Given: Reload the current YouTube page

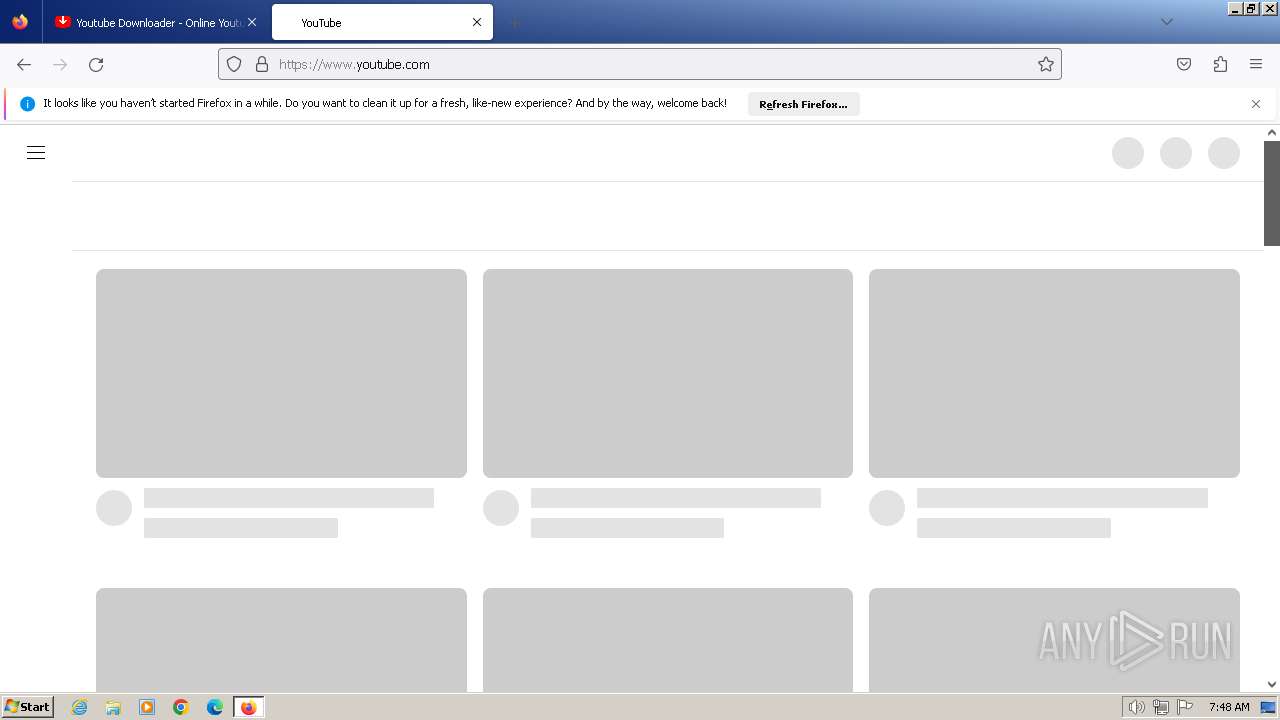Looking at the screenshot, I should click(x=96, y=64).
